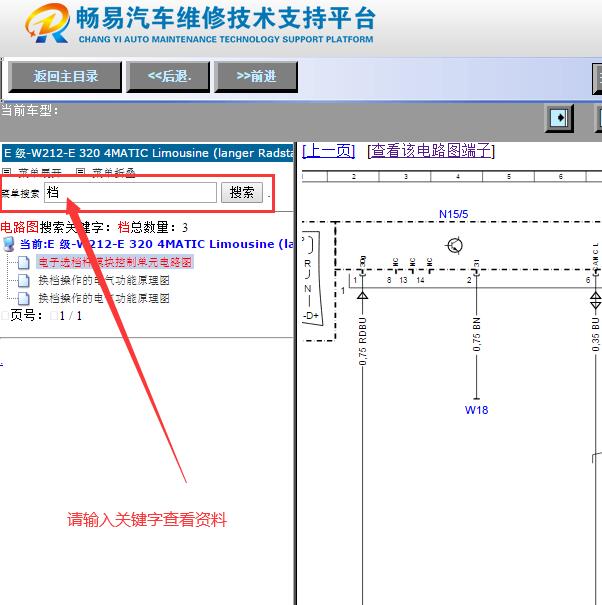Click the 搜索 search button

242,192
